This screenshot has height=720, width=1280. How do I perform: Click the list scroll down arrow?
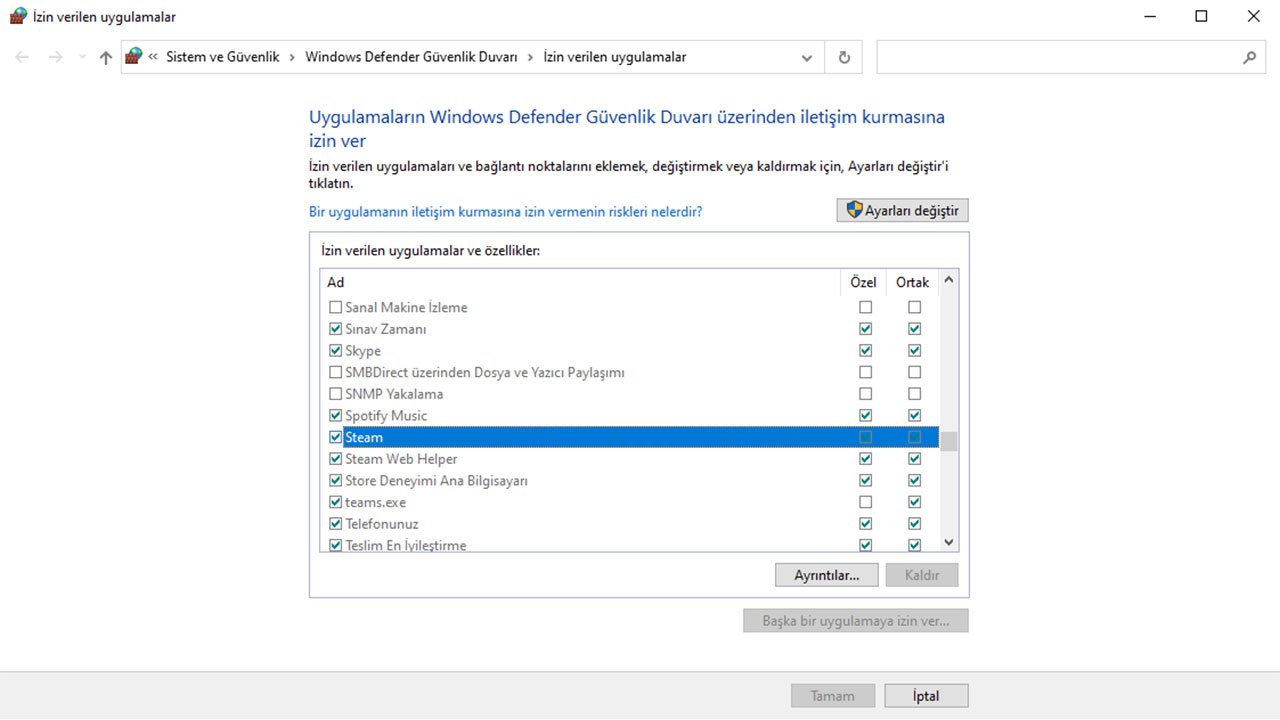pos(949,541)
